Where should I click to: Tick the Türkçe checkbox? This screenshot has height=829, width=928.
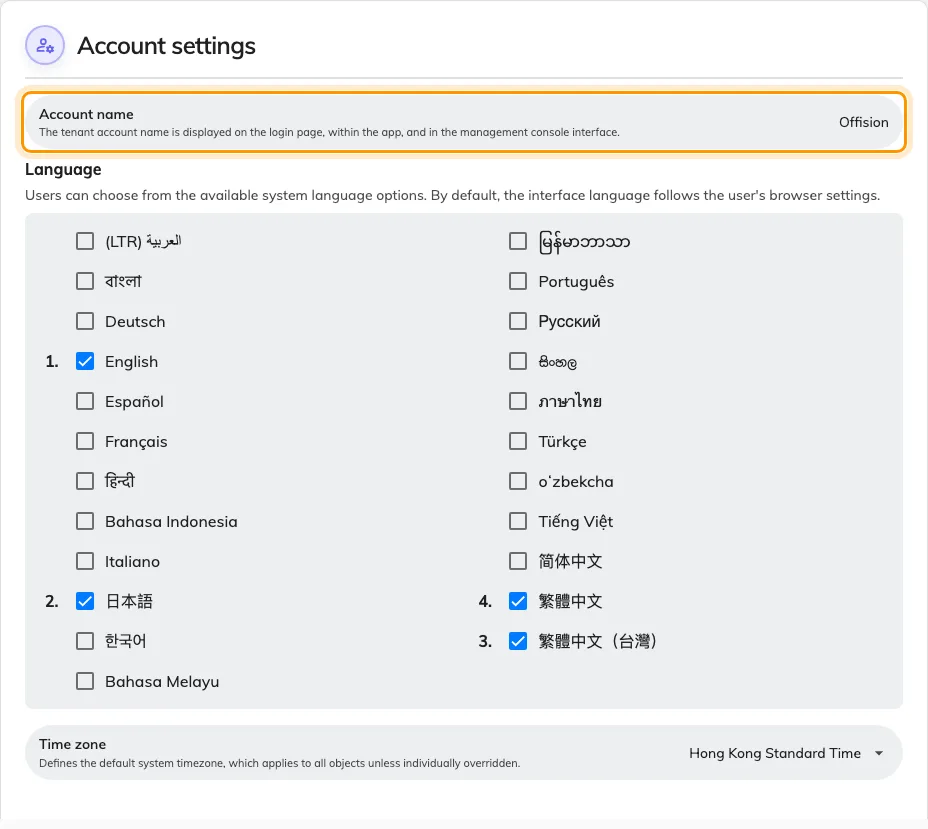518,441
